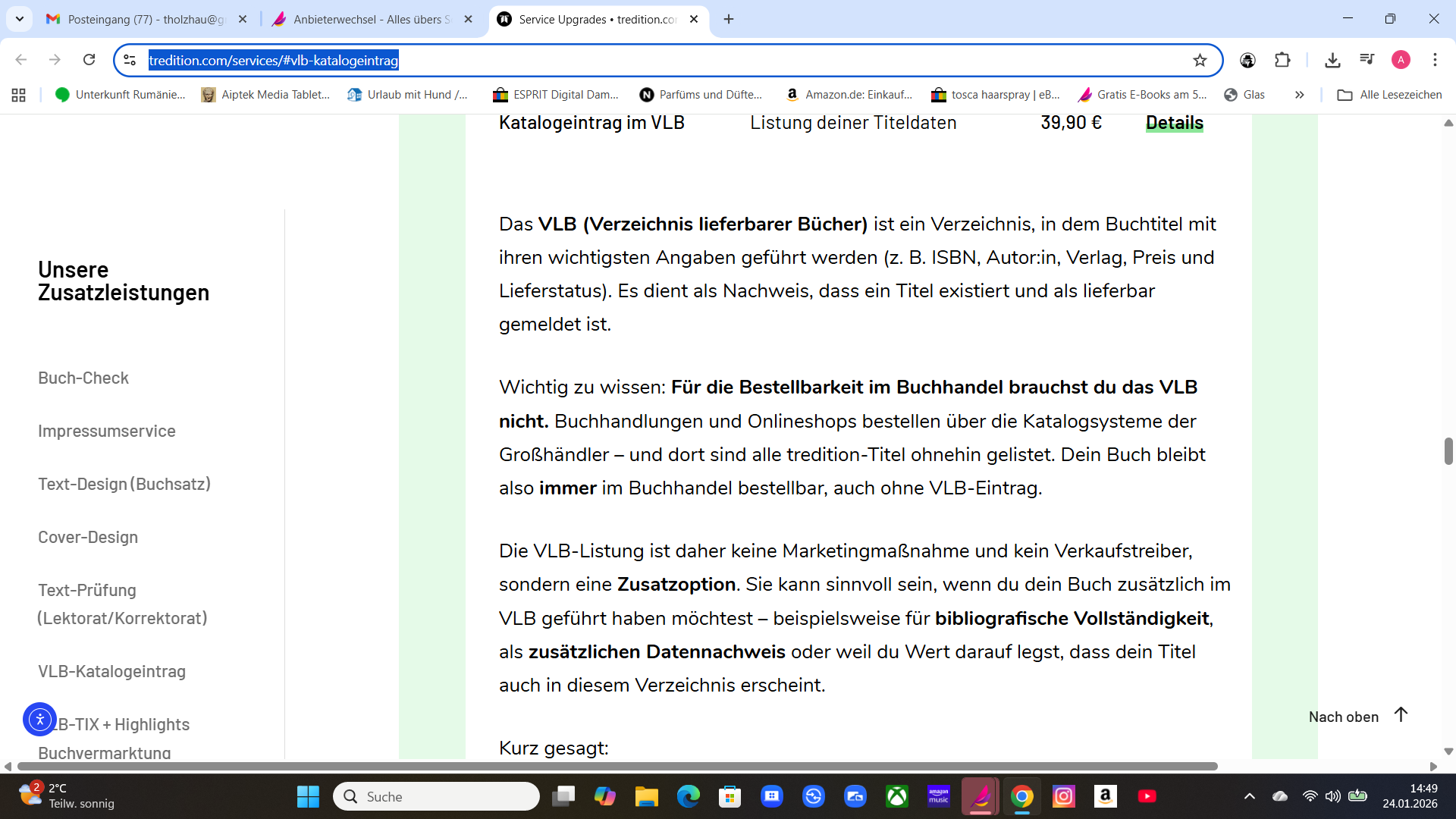This screenshot has width=1456, height=819.
Task: Select Cover-Design in the sidebar
Action: coord(88,537)
